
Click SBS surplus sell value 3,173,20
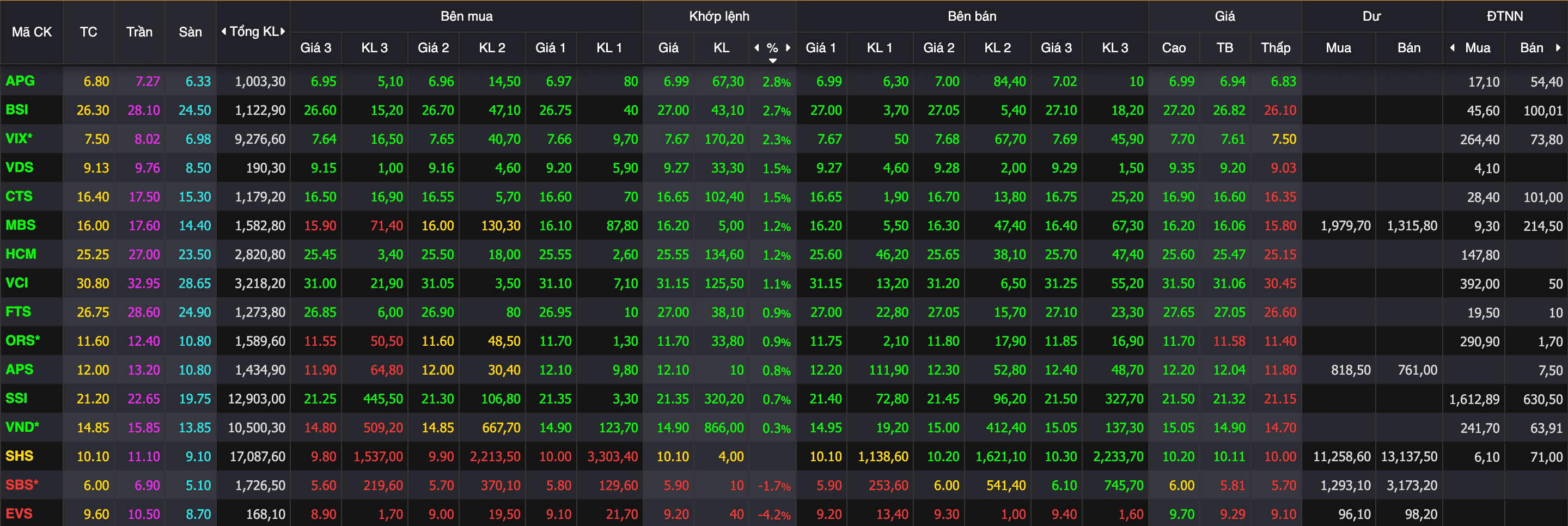(1412, 486)
